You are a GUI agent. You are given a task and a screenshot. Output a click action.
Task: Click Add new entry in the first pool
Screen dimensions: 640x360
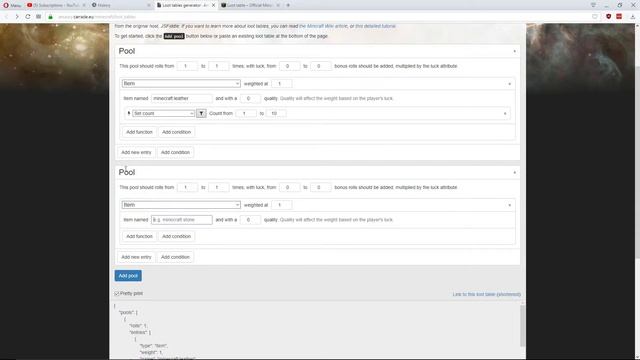pyautogui.click(x=136, y=152)
